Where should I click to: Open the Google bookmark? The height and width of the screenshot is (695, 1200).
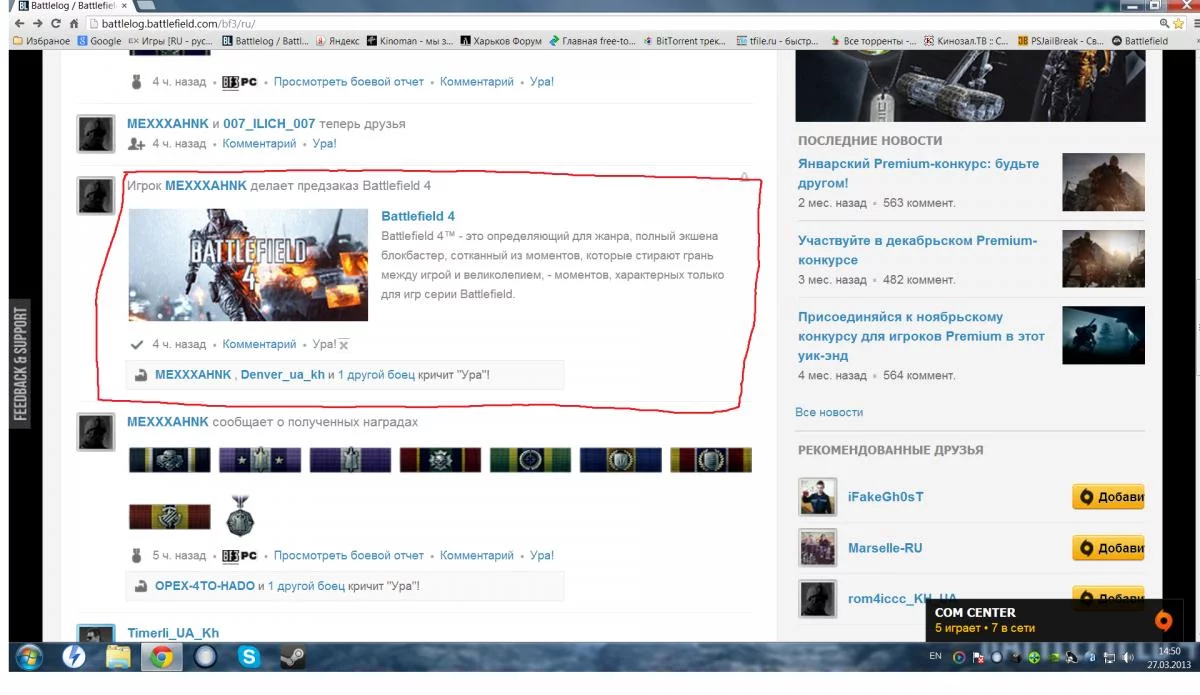[x=99, y=41]
